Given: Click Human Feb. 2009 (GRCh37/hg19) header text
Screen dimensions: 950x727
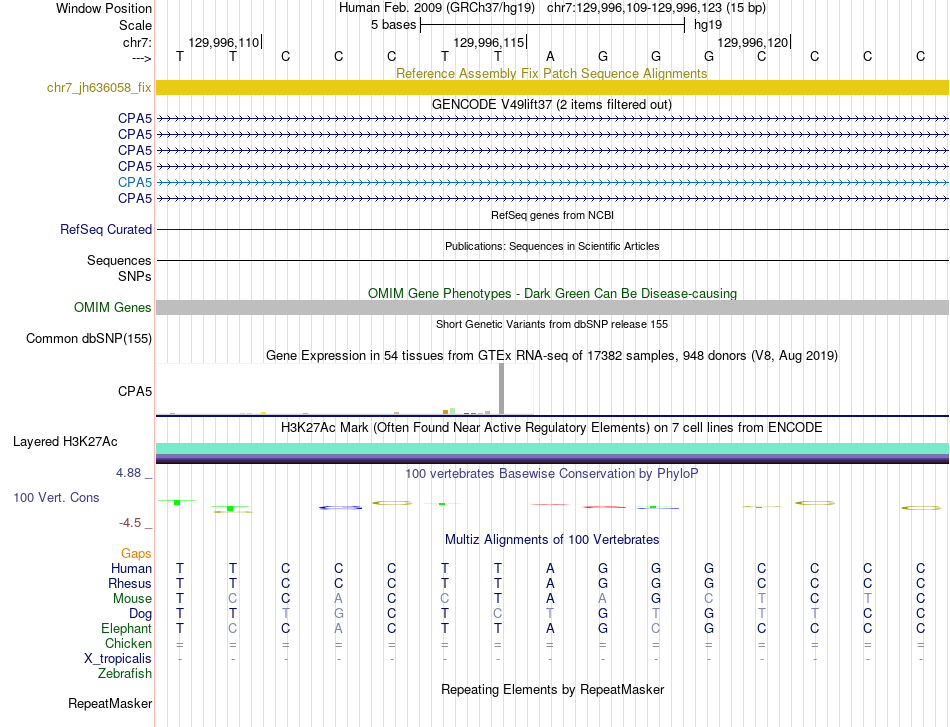Looking at the screenshot, I should (437, 8).
